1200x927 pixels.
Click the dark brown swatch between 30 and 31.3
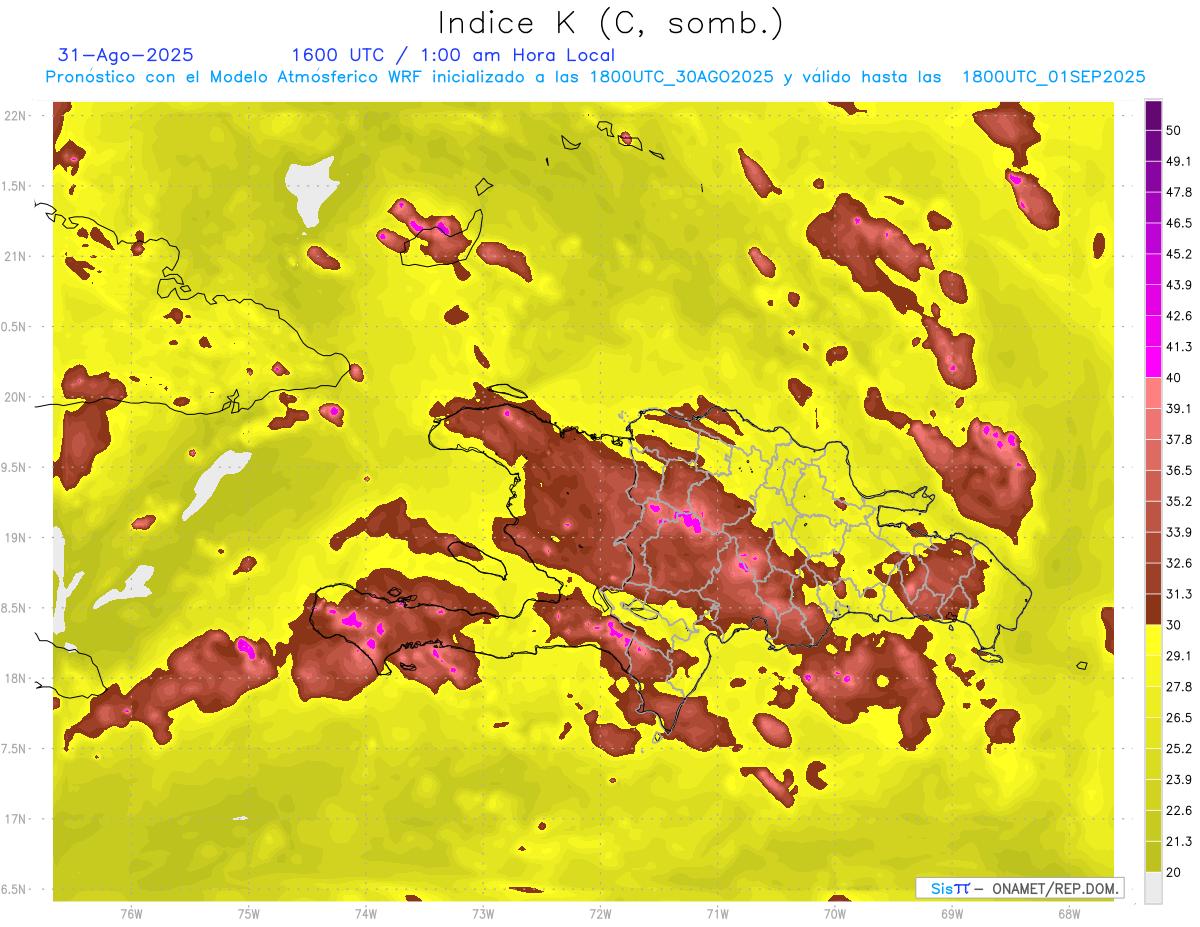pyautogui.click(x=1153, y=609)
